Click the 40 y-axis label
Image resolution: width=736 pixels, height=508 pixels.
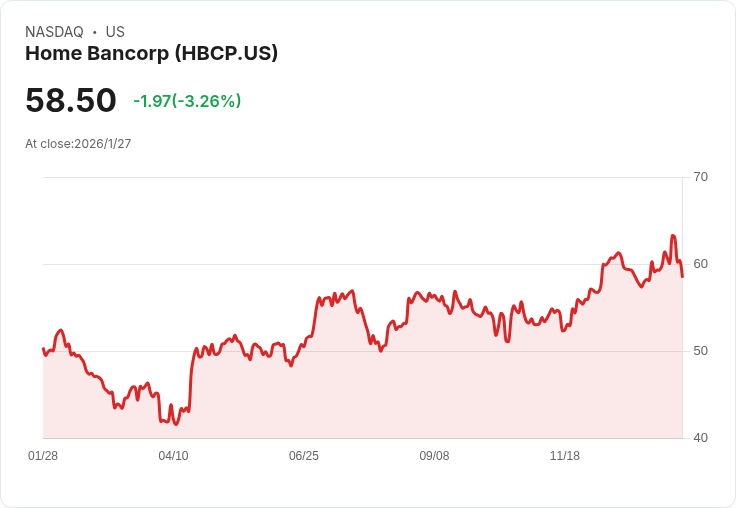coord(700,438)
